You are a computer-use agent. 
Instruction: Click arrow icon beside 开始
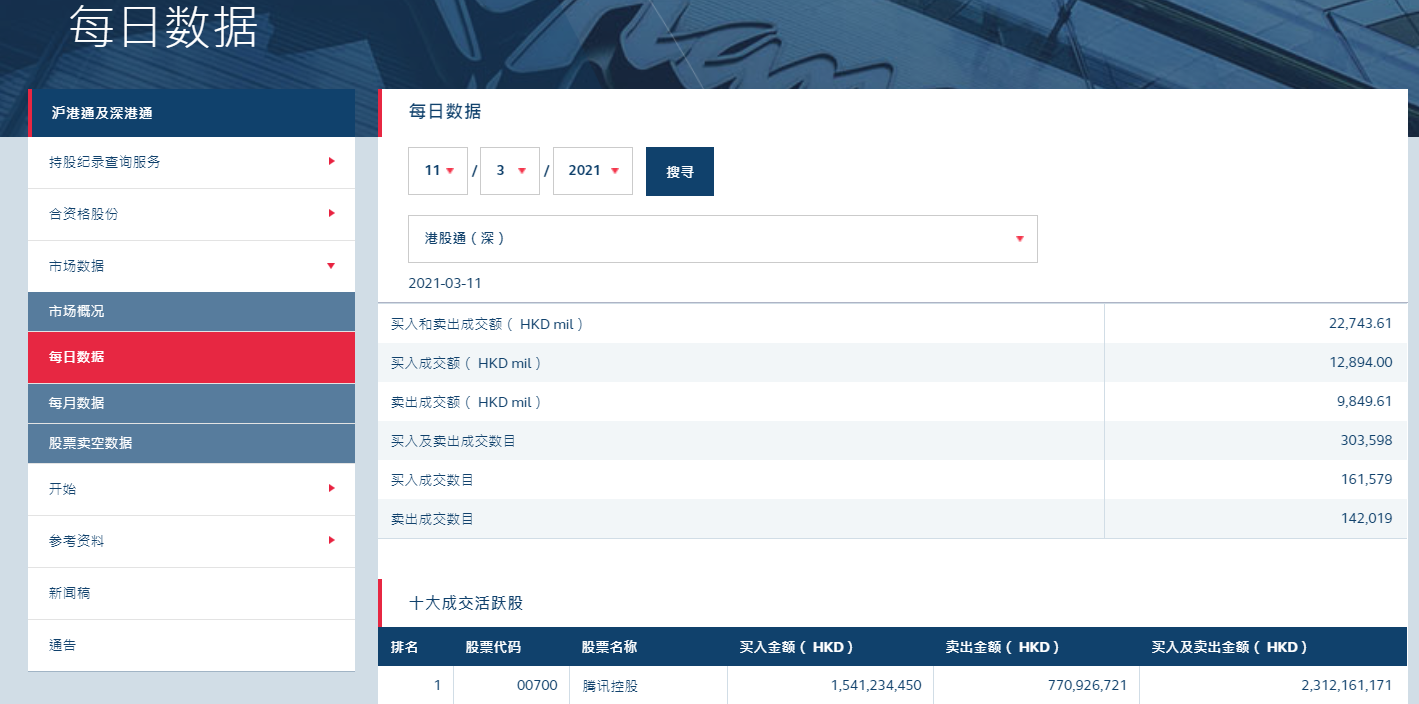(331, 488)
